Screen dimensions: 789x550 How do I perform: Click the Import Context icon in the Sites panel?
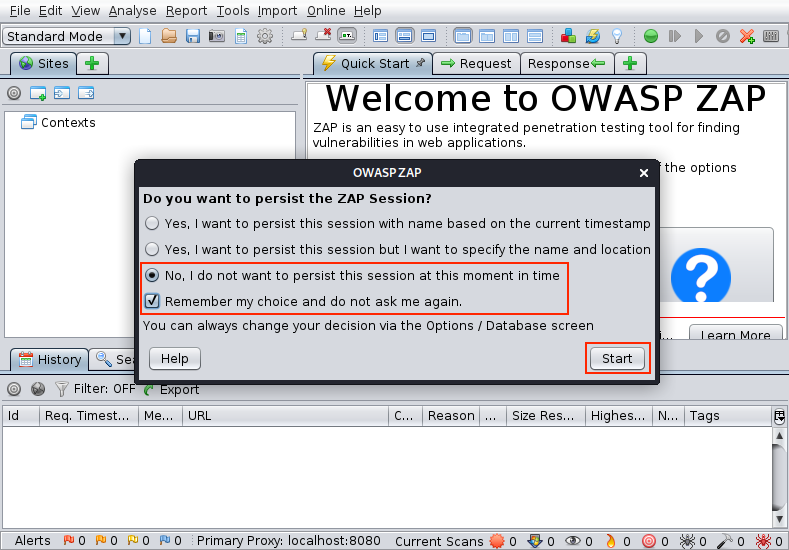[62, 93]
